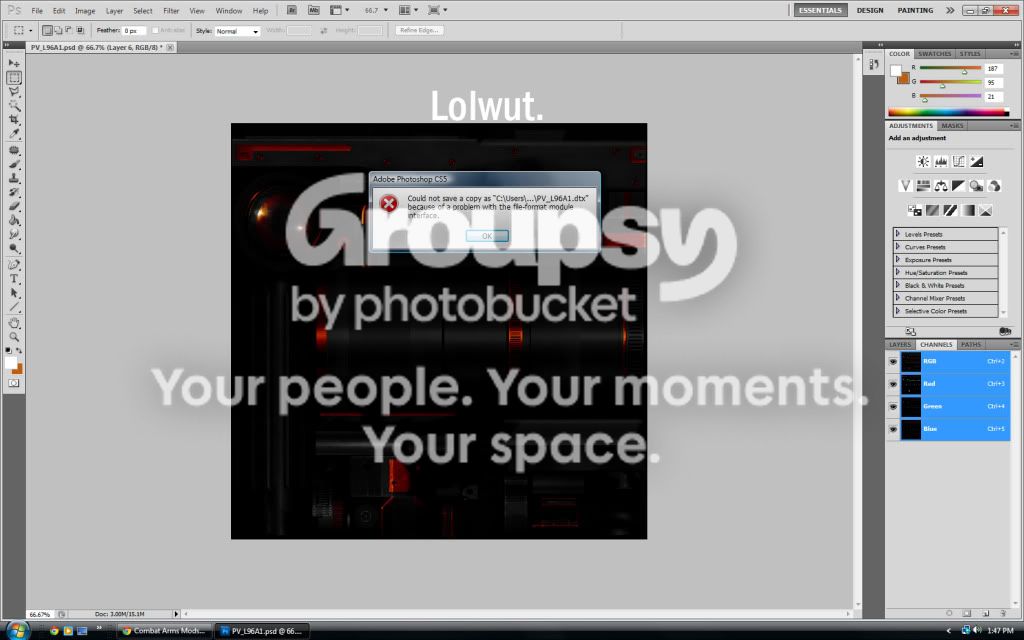Viewport: 1024px width, 640px height.
Task: Add a Channel Mixer adjustment
Action: point(994,186)
